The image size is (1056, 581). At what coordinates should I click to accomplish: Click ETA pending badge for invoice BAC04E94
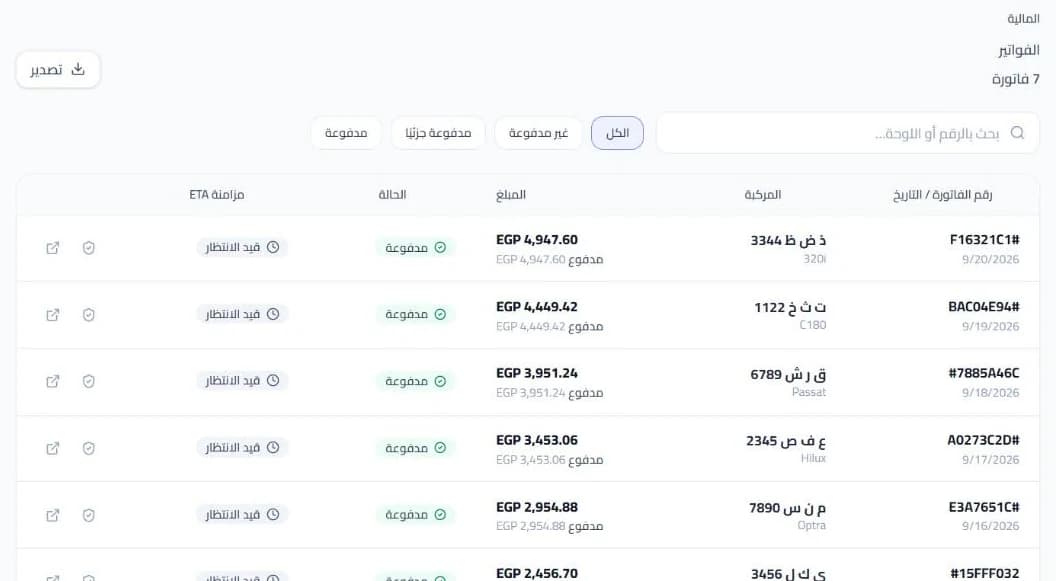coord(242,314)
